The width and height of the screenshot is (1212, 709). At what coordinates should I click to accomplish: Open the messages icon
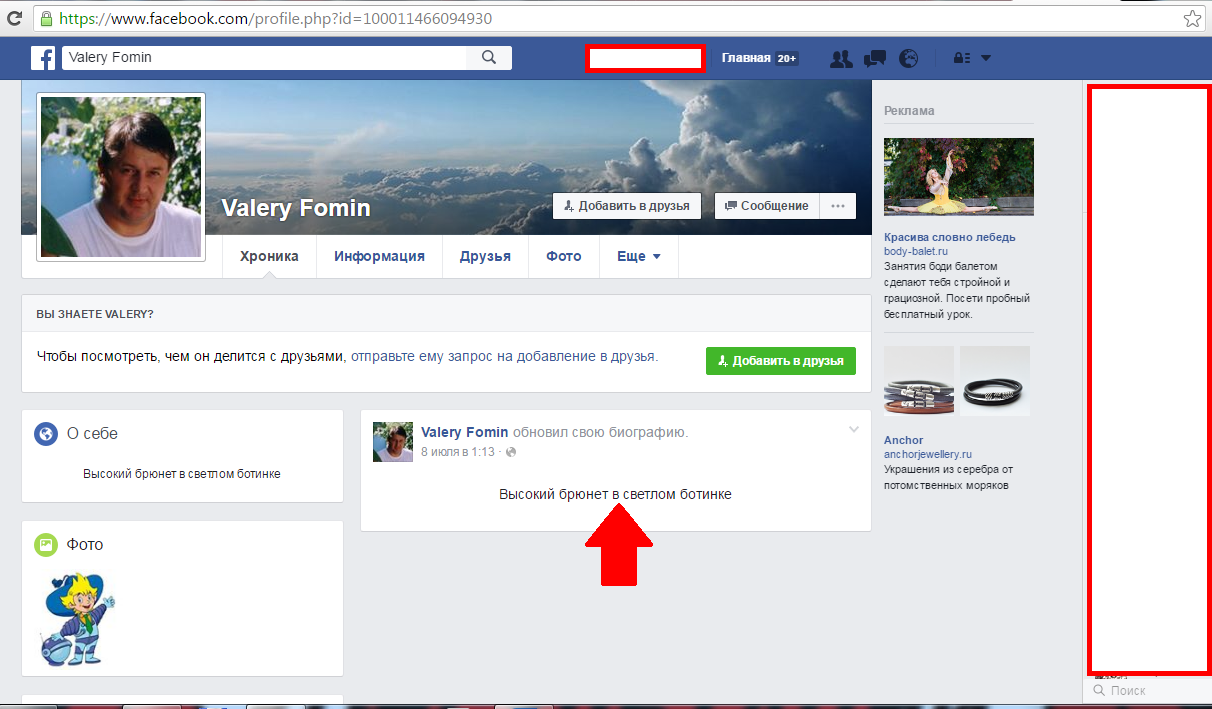click(875, 58)
